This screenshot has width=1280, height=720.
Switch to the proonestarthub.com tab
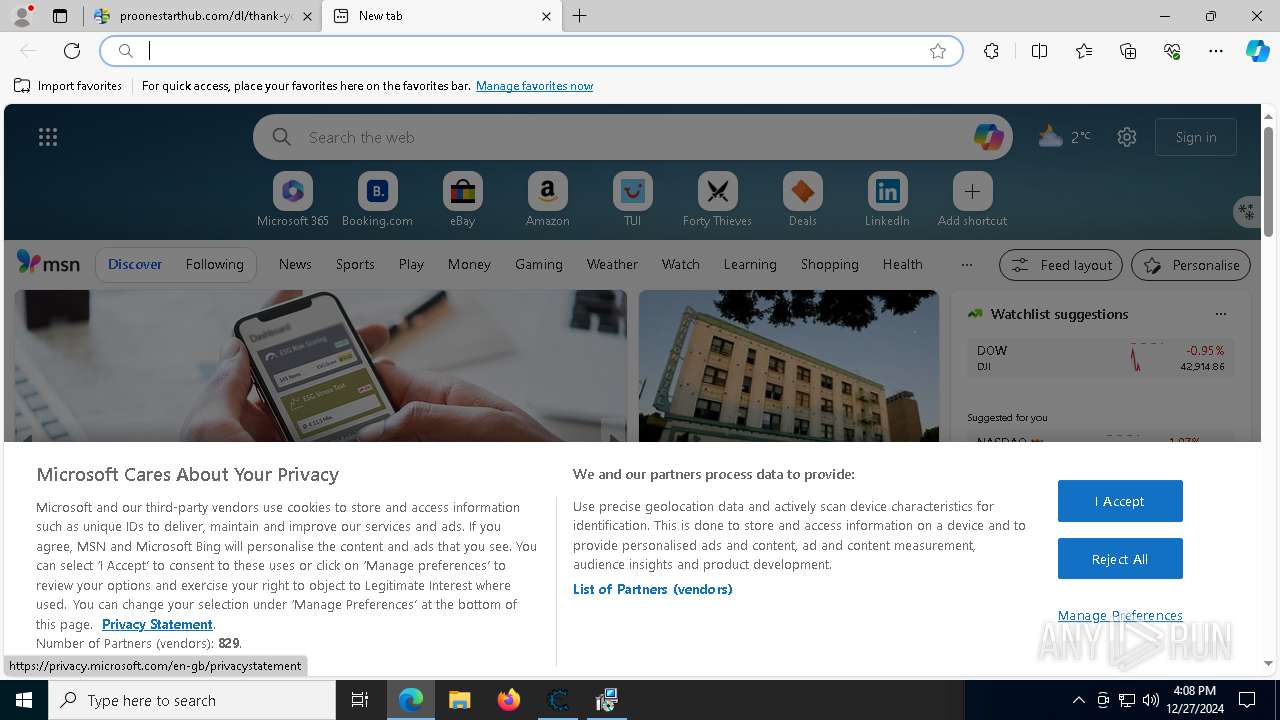coord(193,16)
